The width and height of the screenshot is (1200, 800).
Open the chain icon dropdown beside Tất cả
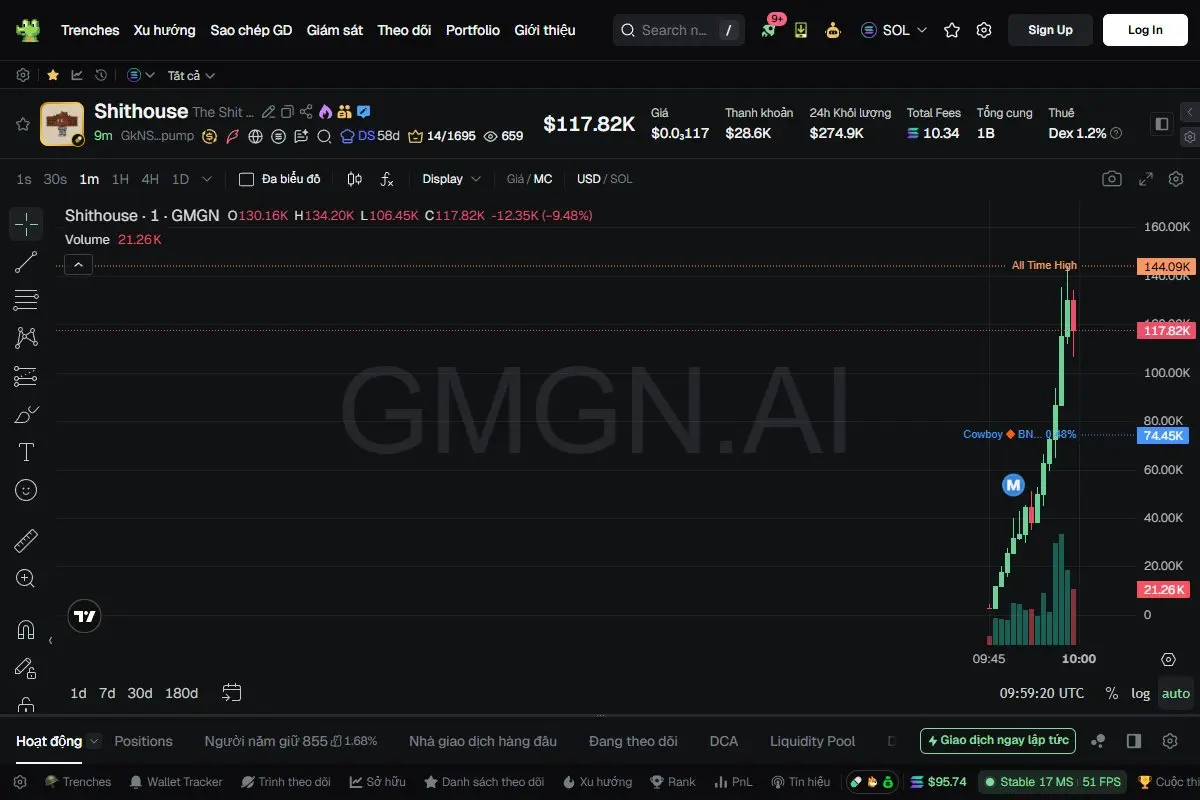[141, 75]
